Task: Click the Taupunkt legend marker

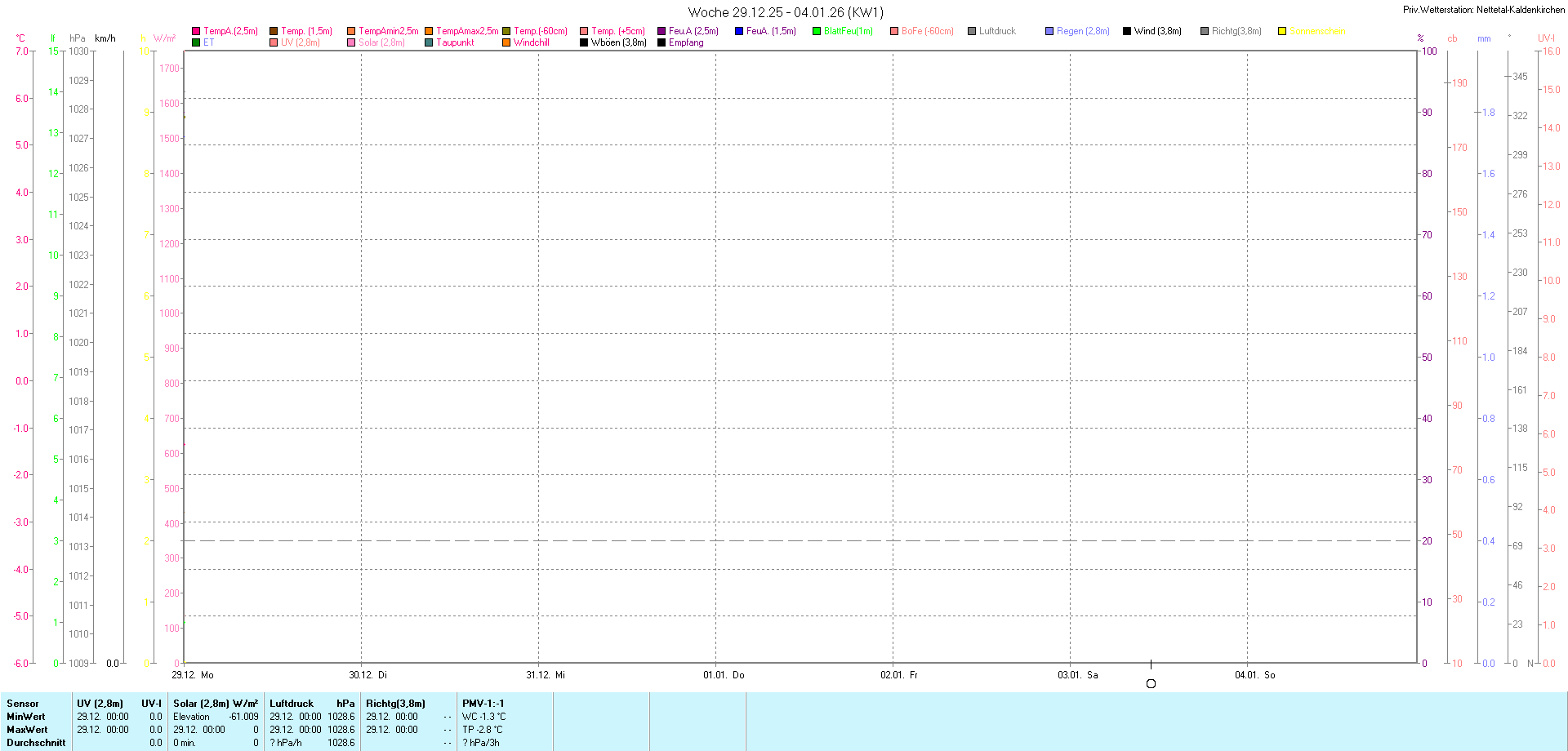Action: (x=429, y=42)
